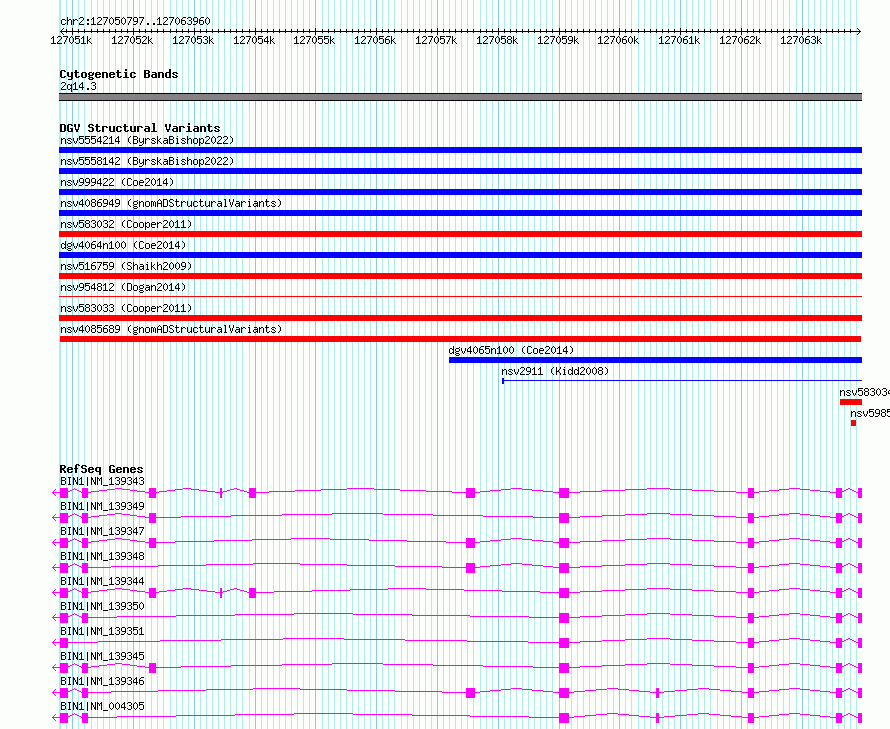Click the 127055k ruler tick label

tap(314, 40)
